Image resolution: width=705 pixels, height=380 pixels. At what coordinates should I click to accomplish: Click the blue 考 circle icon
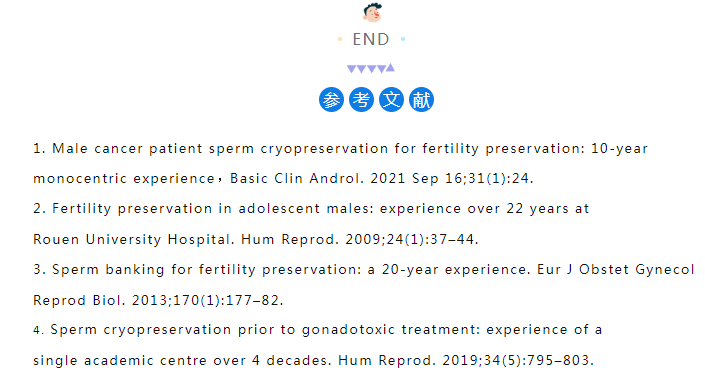click(361, 99)
